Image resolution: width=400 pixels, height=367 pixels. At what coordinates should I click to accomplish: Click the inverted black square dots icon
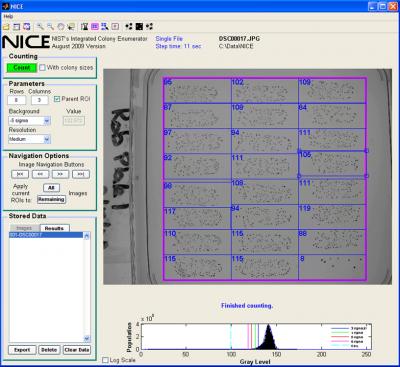[x=139, y=26]
